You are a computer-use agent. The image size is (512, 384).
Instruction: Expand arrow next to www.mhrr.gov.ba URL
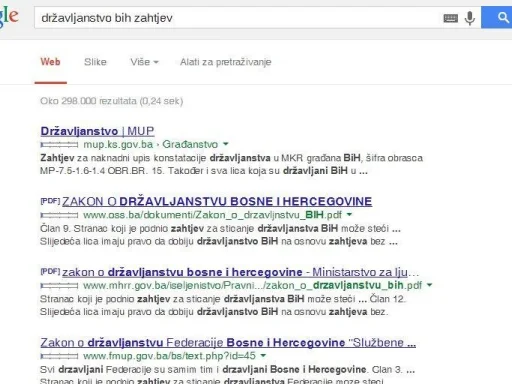point(429,285)
